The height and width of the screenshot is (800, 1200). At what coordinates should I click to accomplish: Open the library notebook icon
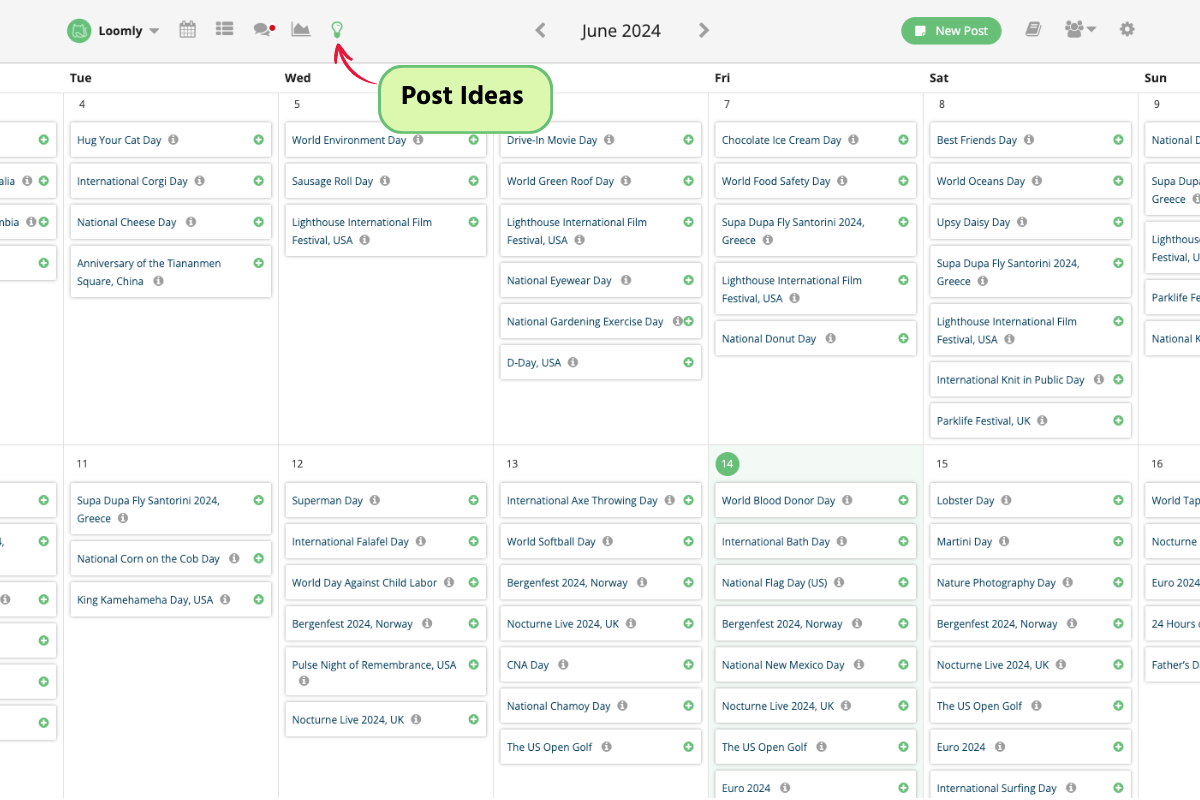[1033, 30]
